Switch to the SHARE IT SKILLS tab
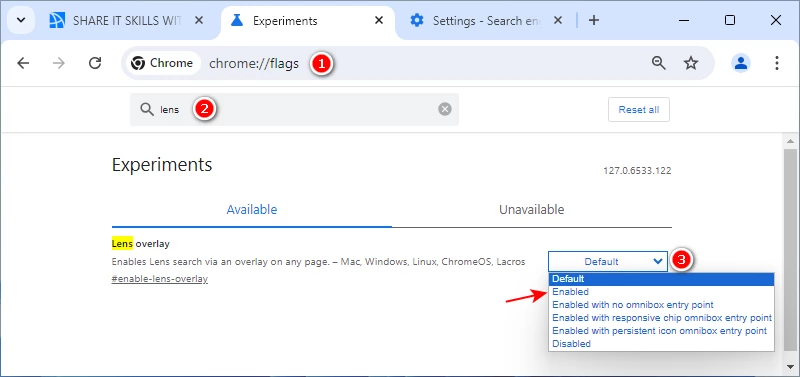The height and width of the screenshot is (377, 800). tap(127, 20)
